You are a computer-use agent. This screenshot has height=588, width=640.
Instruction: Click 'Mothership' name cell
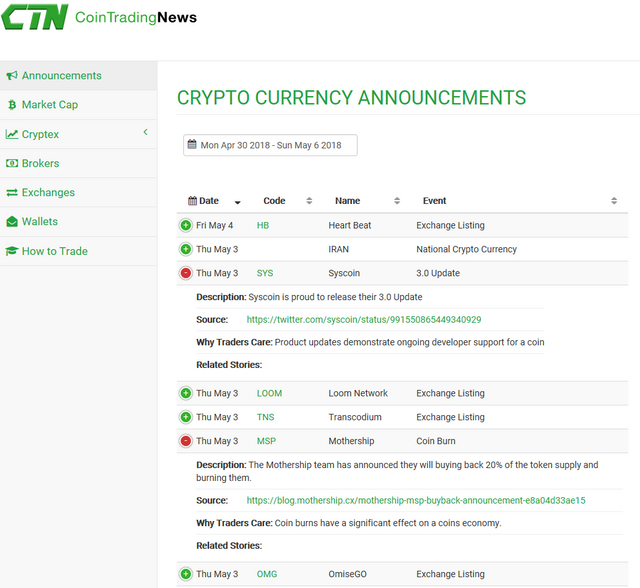coord(351,441)
